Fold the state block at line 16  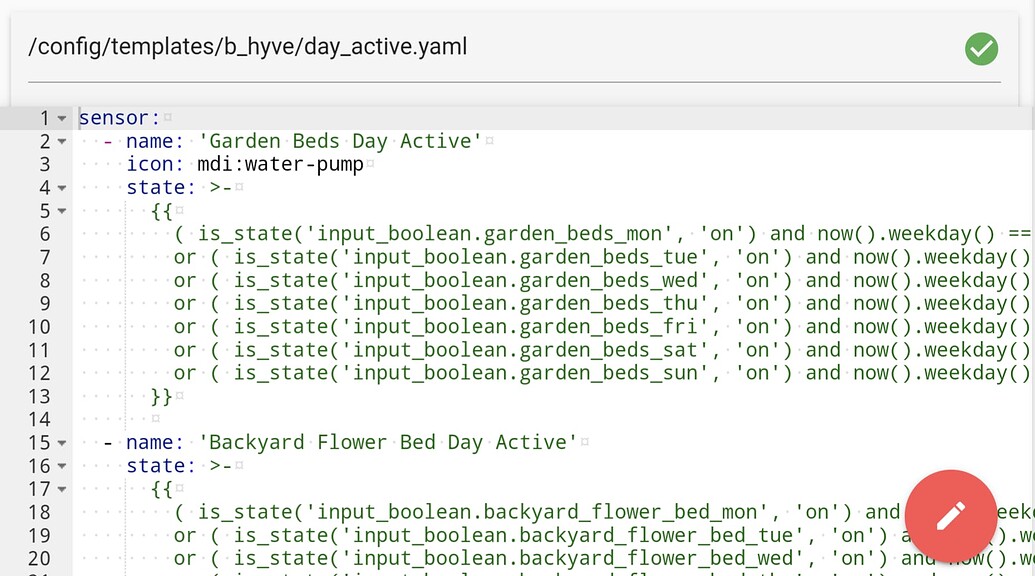pyautogui.click(x=63, y=465)
